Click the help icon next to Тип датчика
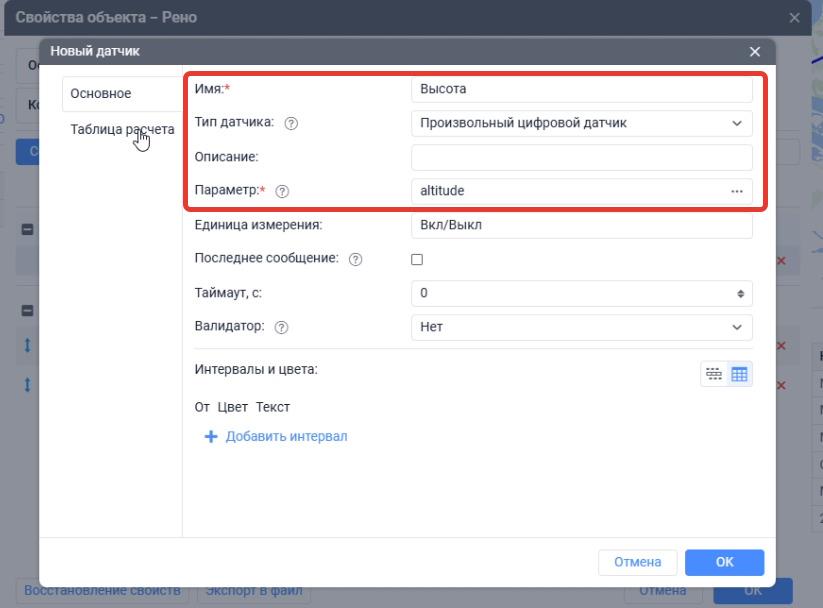This screenshot has width=823, height=608. click(x=291, y=123)
